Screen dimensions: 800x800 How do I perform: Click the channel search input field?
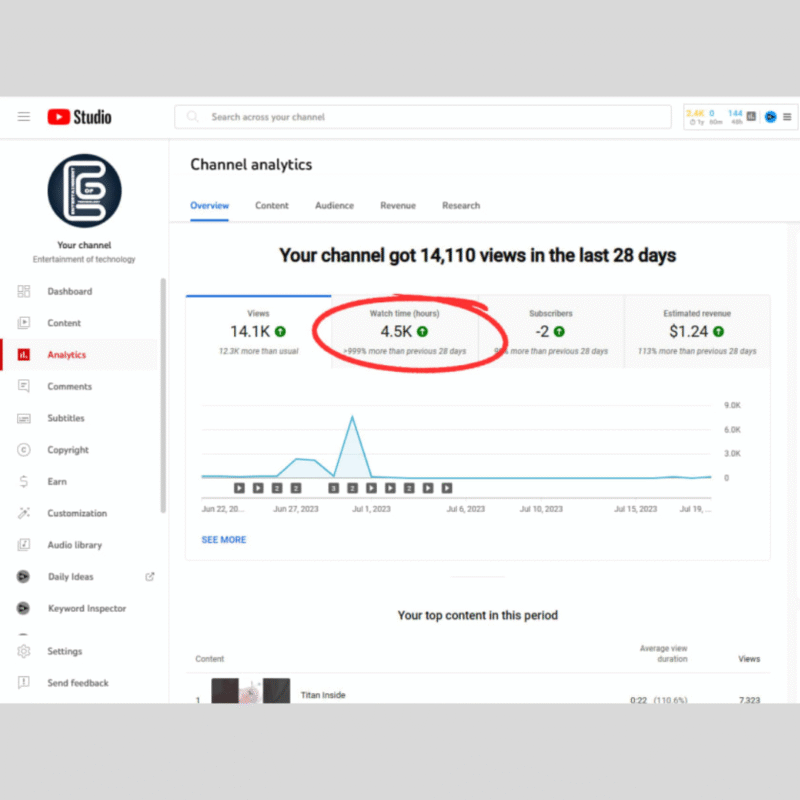pos(420,117)
